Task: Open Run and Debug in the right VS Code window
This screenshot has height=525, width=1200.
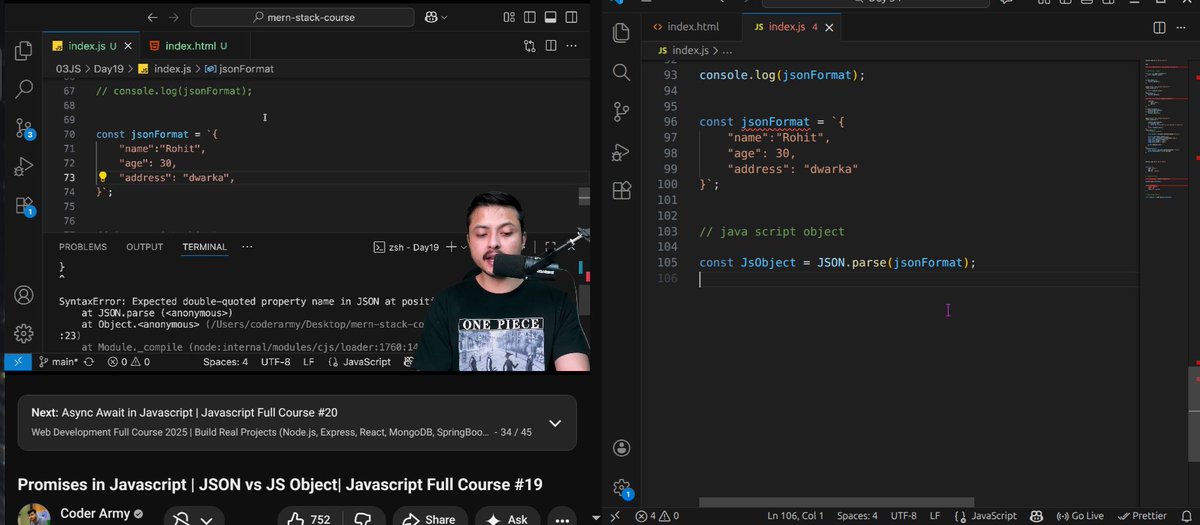Action: pos(621,151)
